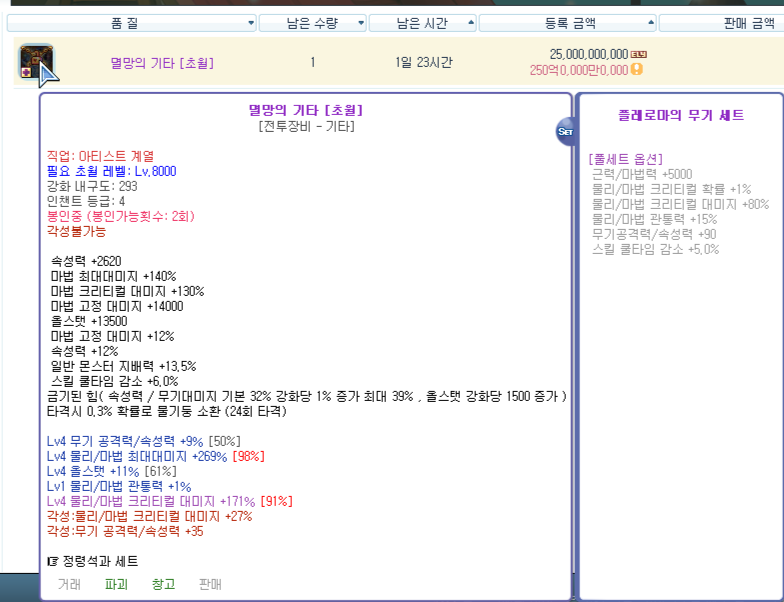Click the 멸망의 기타 item icon
The width and height of the screenshot is (784, 602).
point(35,62)
